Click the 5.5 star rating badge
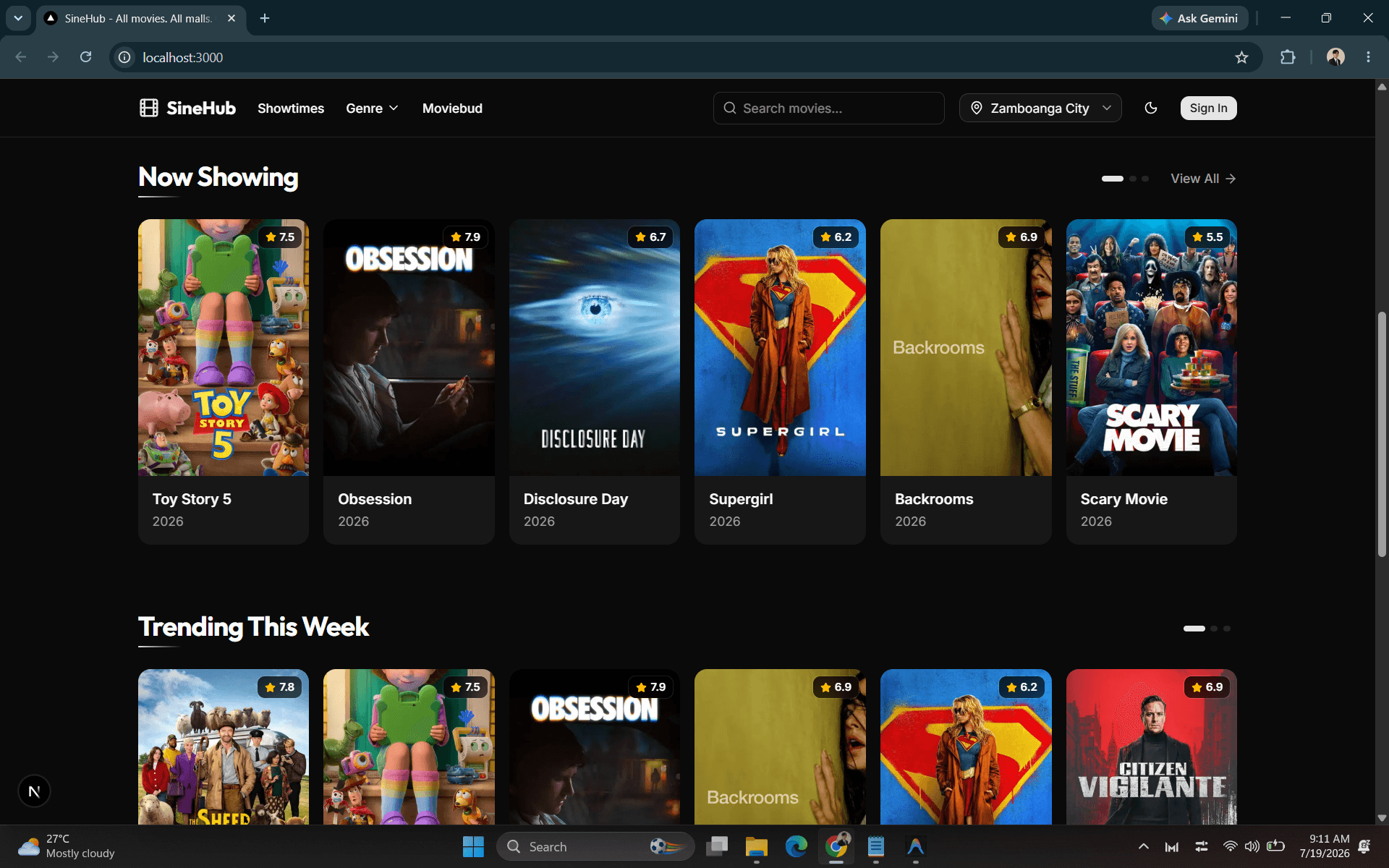1389x868 pixels. [1207, 237]
